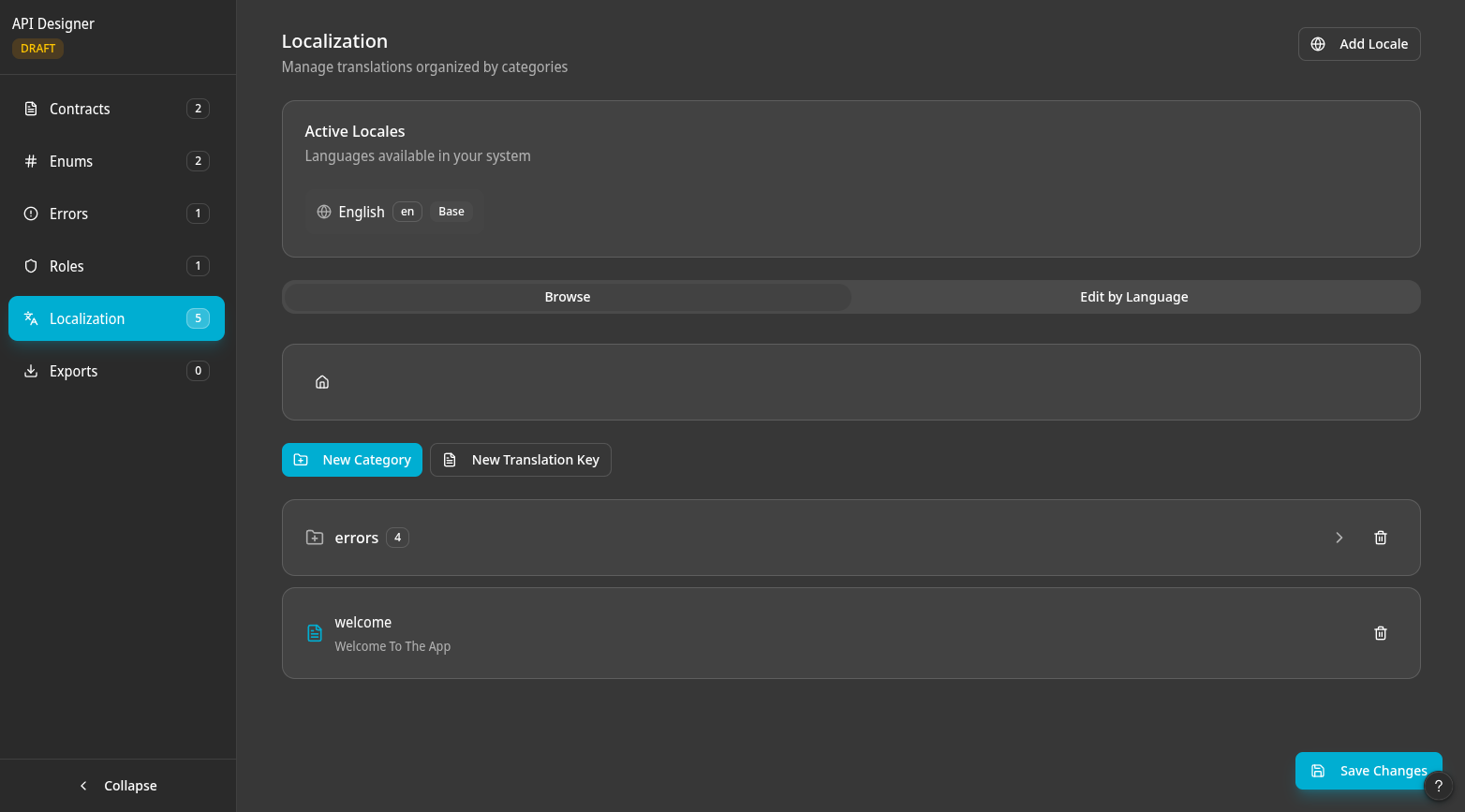Click the Roles shield icon
1465x812 pixels.
tap(31, 266)
